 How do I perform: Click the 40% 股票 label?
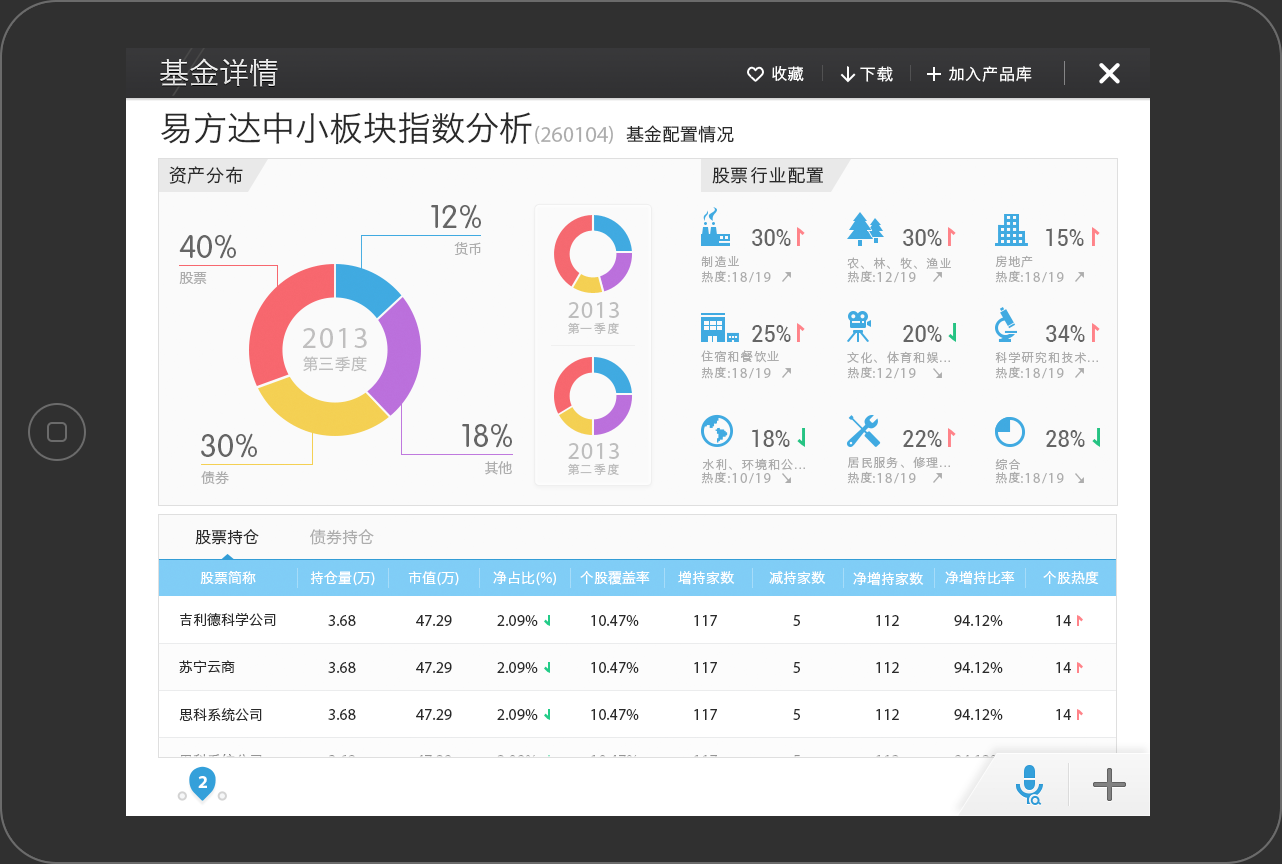click(x=208, y=256)
